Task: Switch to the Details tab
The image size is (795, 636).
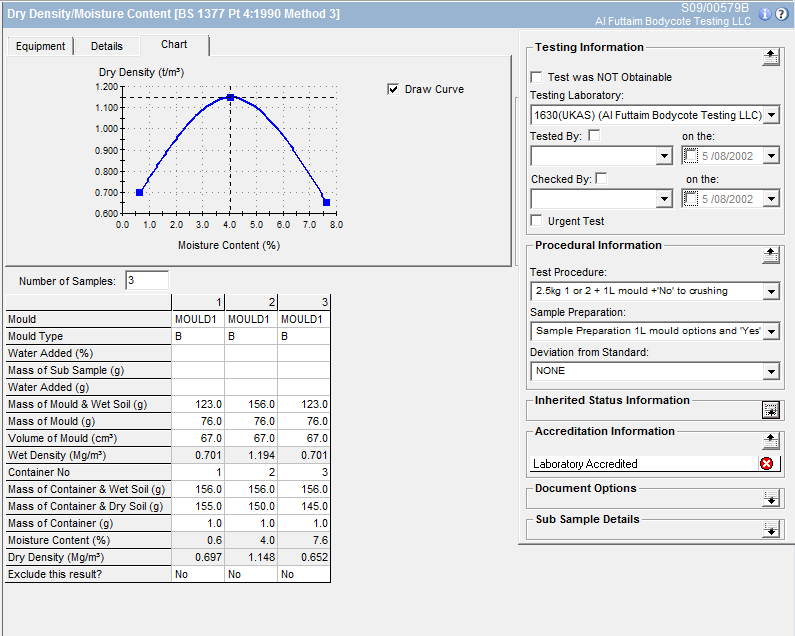Action: pos(107,46)
